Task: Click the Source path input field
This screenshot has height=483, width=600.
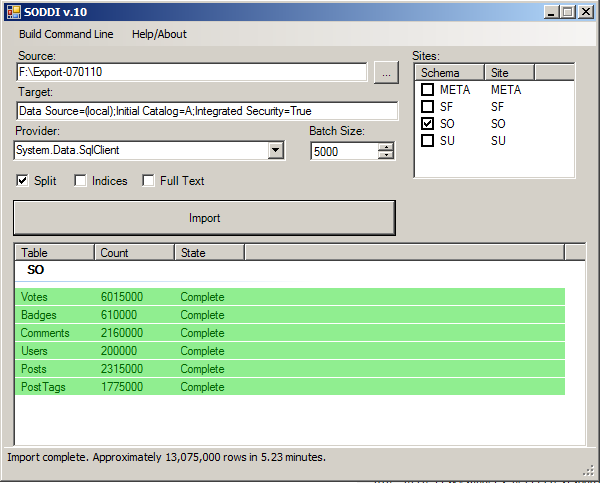Action: point(192,72)
